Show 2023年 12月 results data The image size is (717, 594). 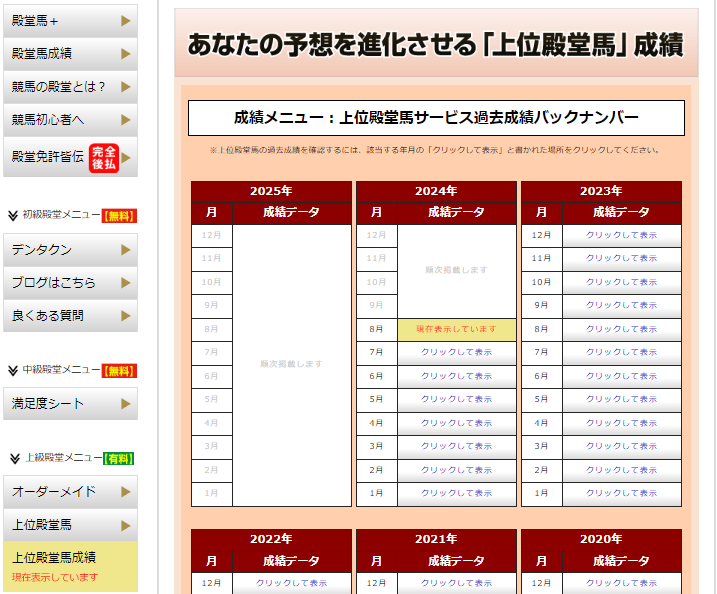pos(621,235)
